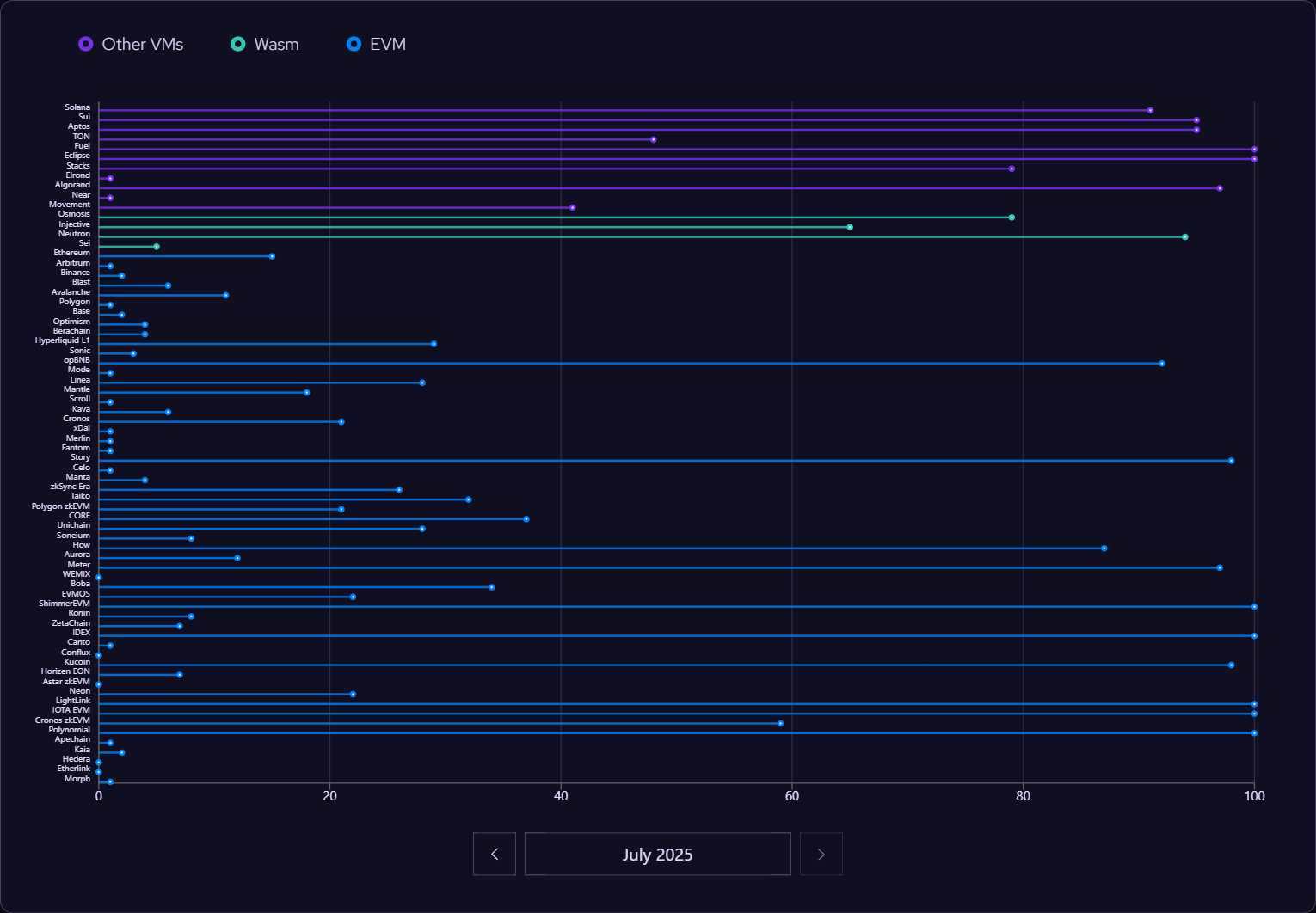
Task: Click the Hyperliquid L1 axis label
Action: tap(63, 340)
